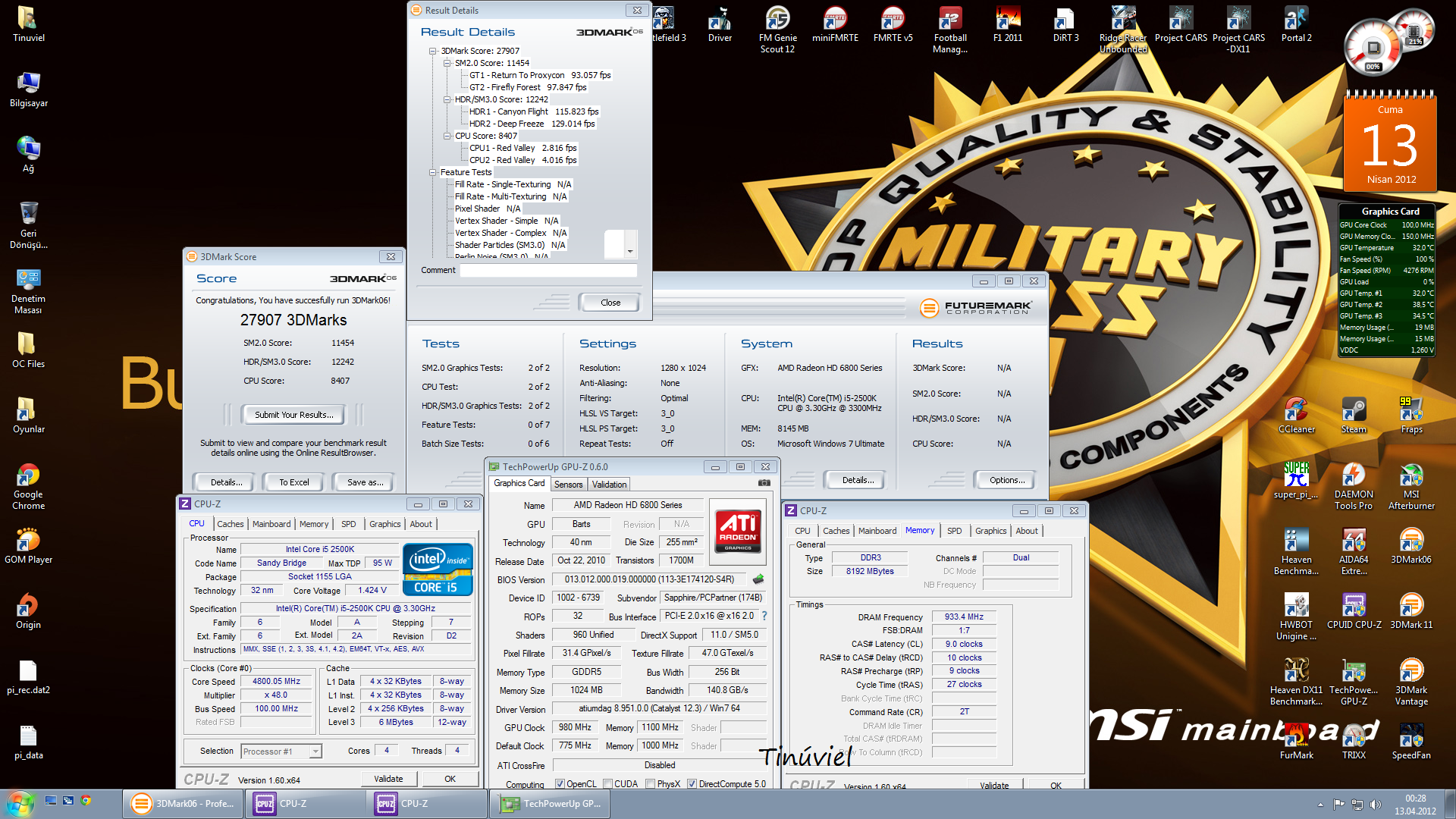Click Close in Result Details window
This screenshot has height=819, width=1456.
click(610, 303)
